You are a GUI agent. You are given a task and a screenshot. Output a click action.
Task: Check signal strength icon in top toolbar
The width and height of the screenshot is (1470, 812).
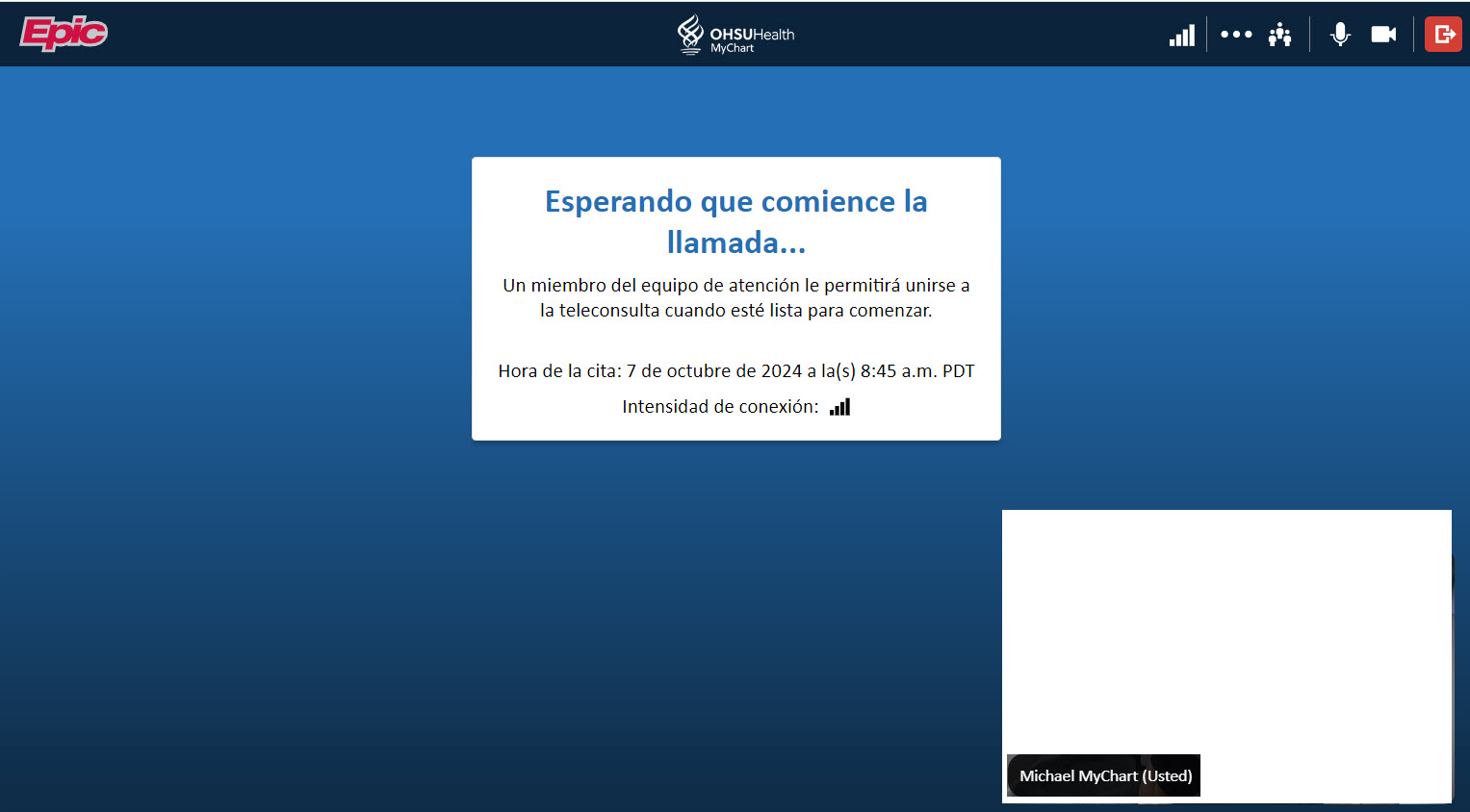[1181, 36]
